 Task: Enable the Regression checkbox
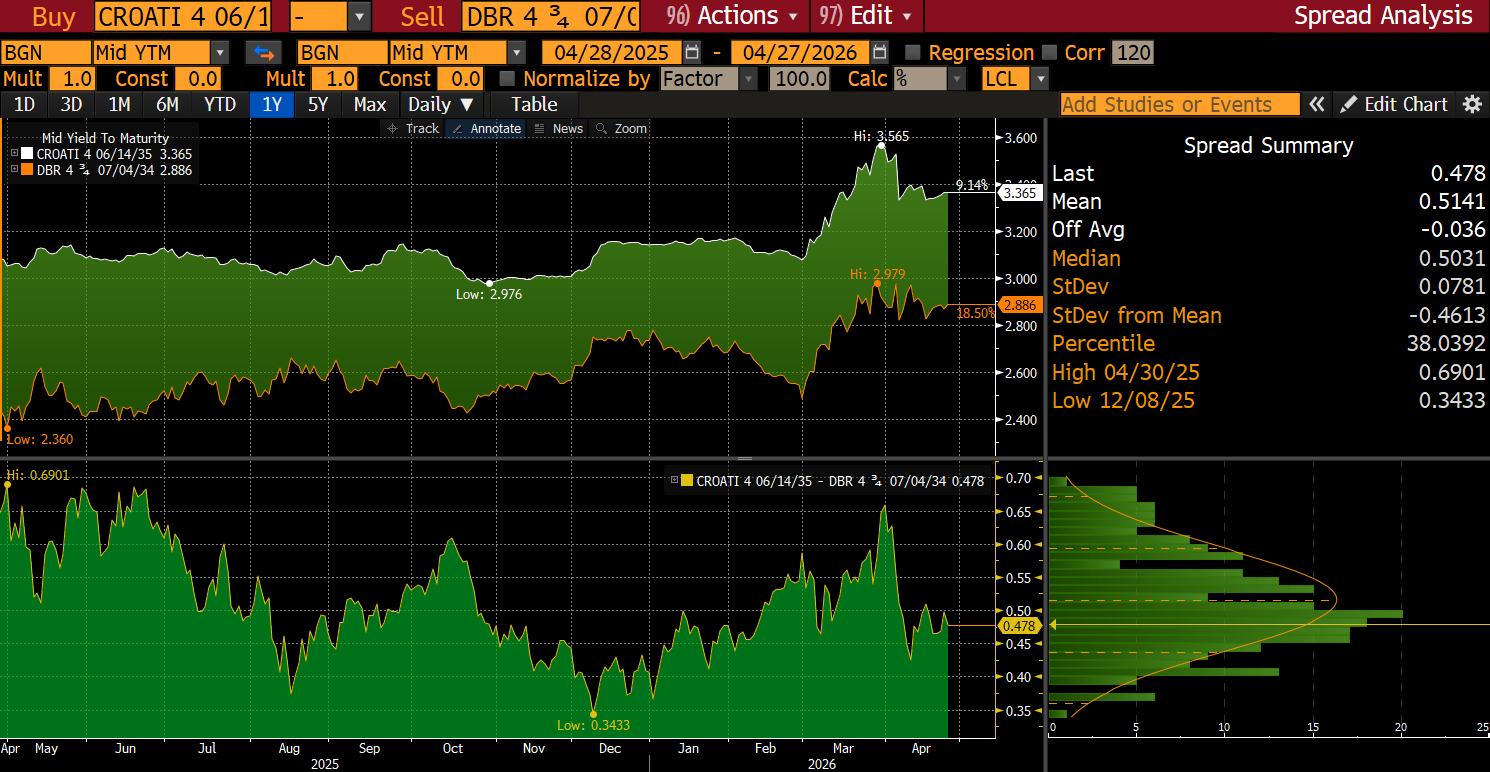(912, 53)
